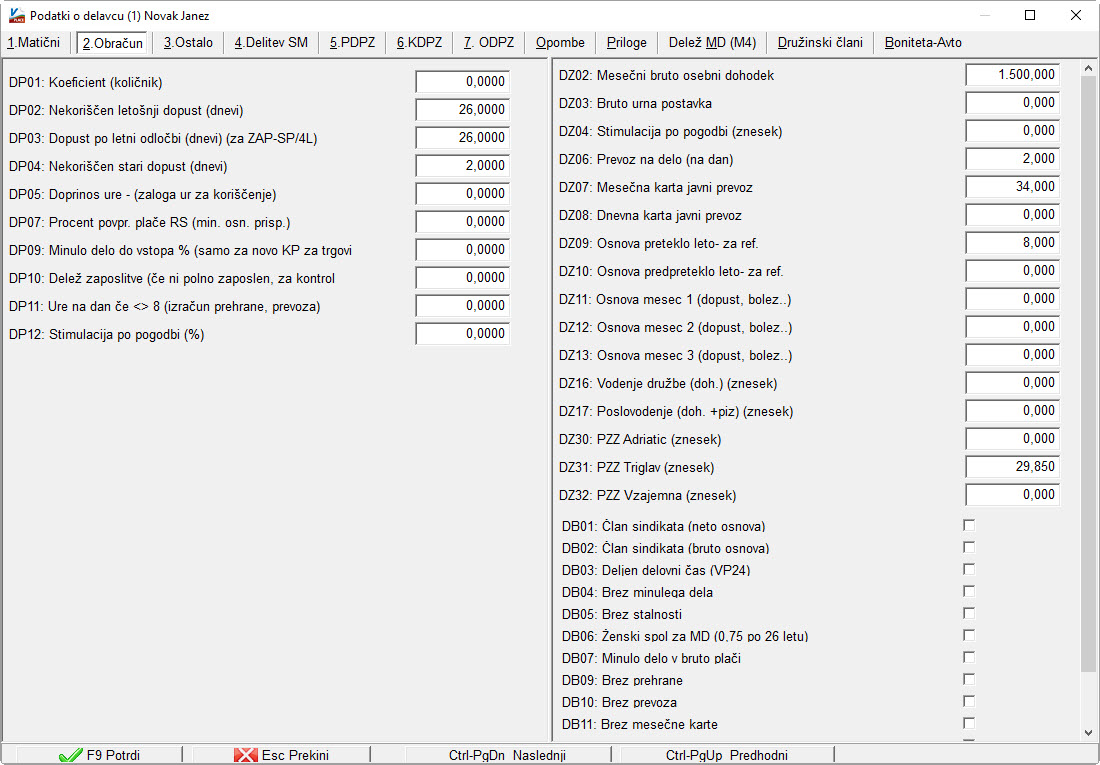Click DZ04 Stimulacija po pogodbi (znesek) field
The image size is (1100, 765).
point(1012,131)
